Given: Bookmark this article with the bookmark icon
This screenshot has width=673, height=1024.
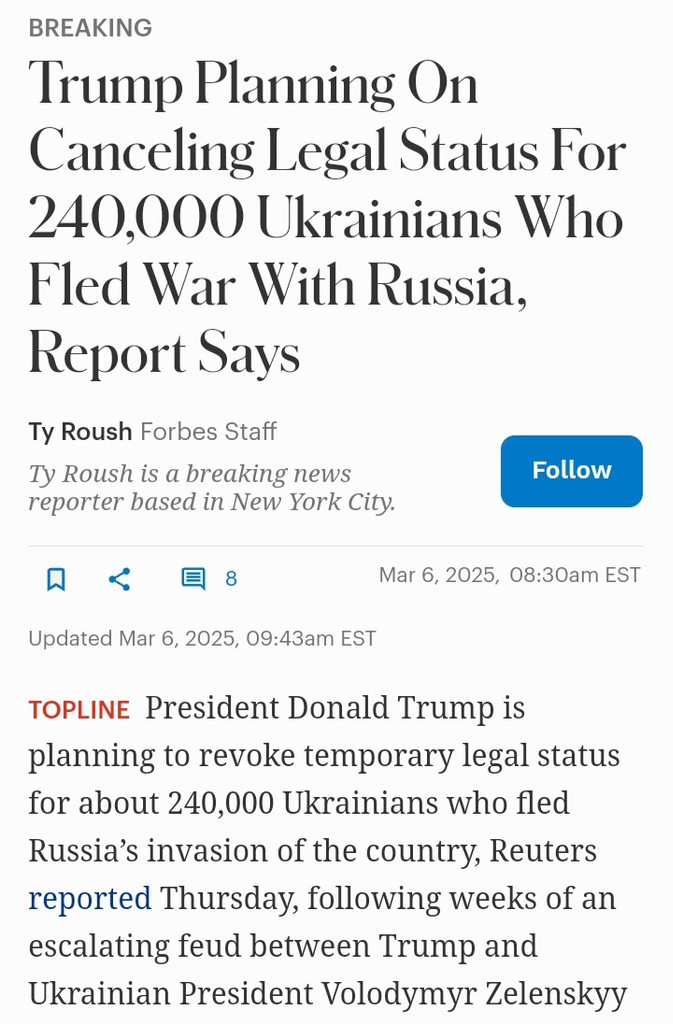Looking at the screenshot, I should point(56,579).
